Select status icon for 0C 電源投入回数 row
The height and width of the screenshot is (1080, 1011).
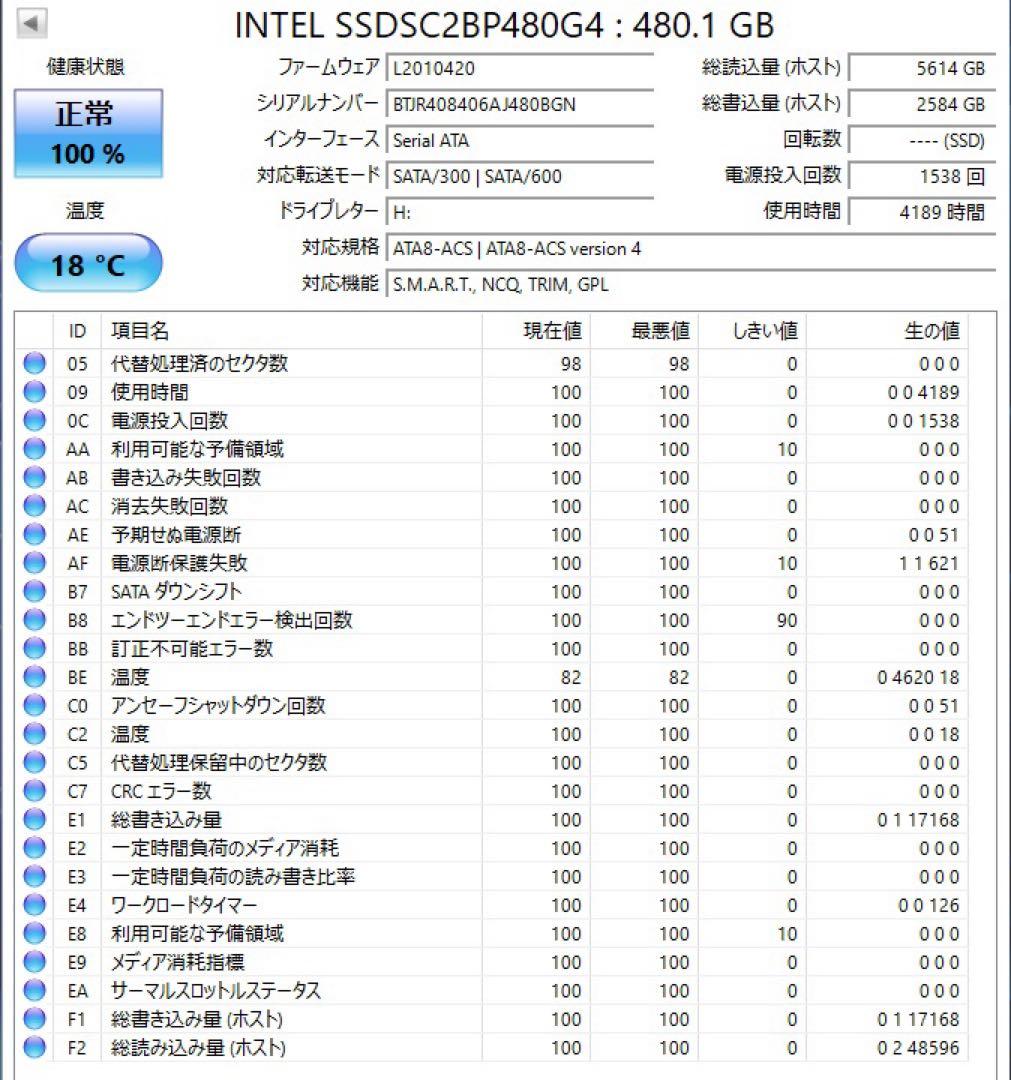click(34, 420)
